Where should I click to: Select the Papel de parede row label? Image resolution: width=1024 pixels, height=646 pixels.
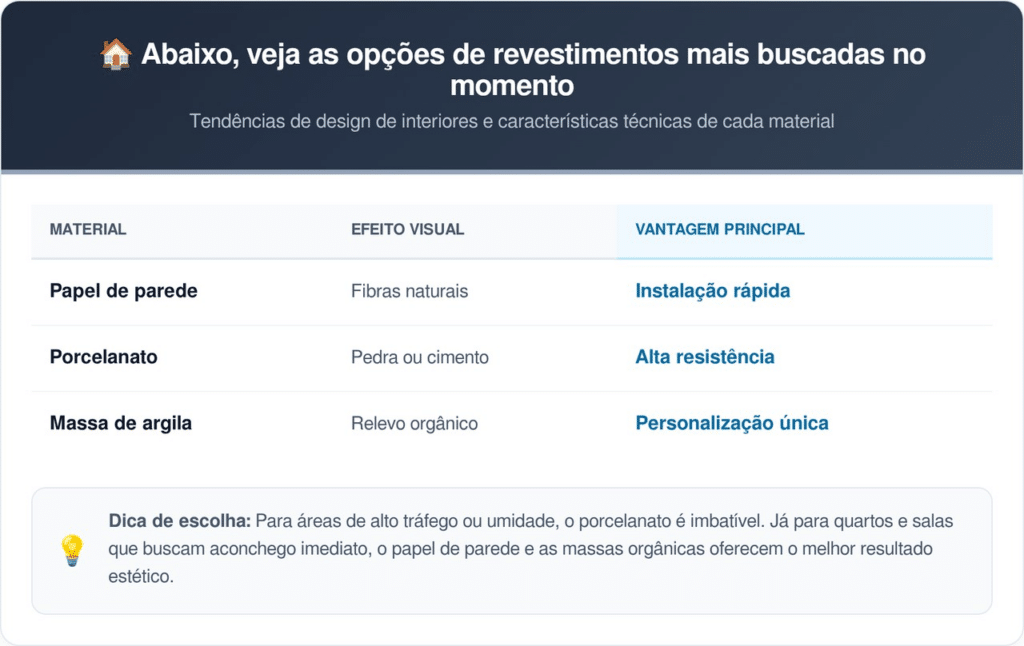point(123,291)
